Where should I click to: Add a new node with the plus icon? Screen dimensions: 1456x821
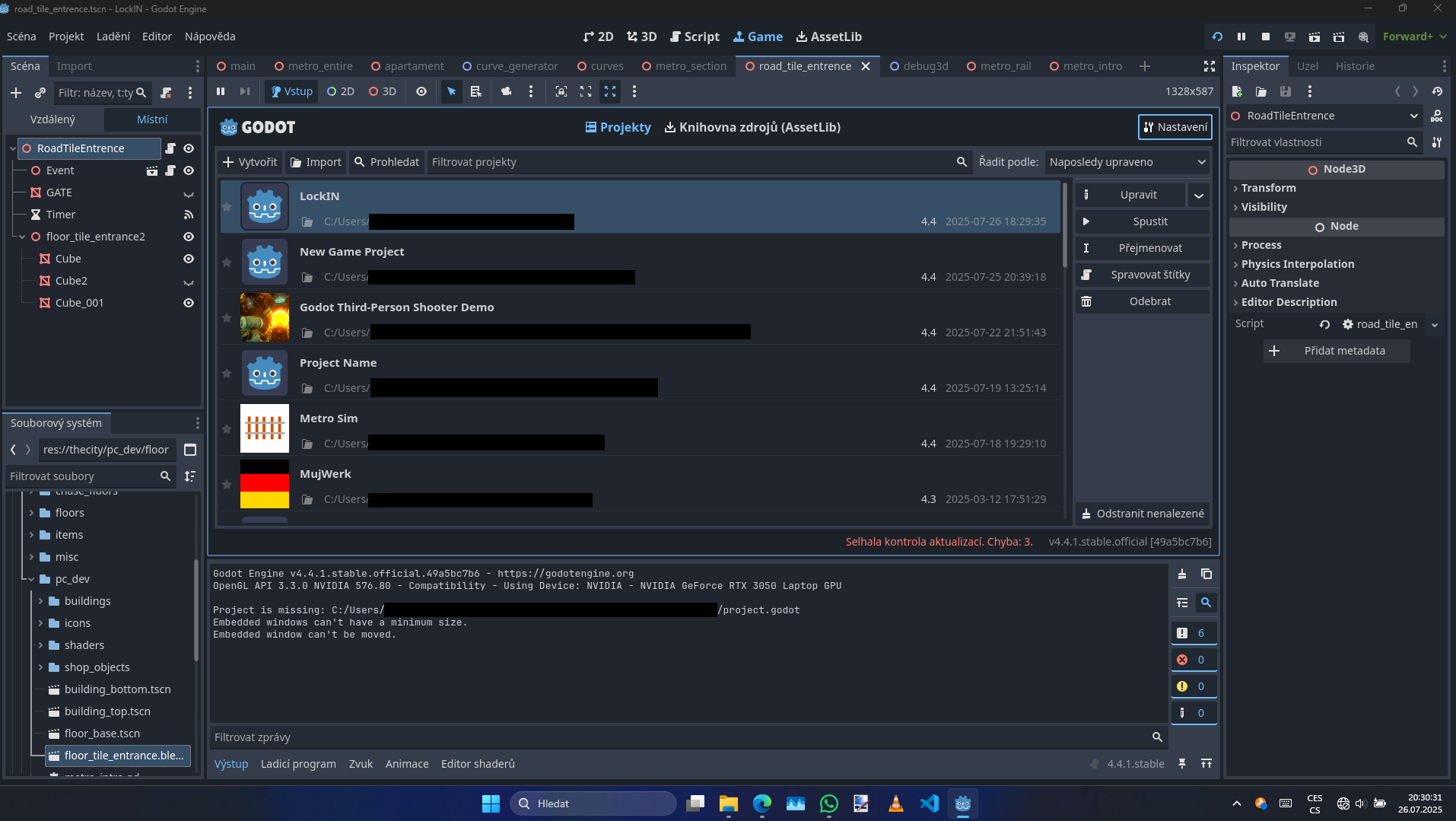pyautogui.click(x=16, y=93)
